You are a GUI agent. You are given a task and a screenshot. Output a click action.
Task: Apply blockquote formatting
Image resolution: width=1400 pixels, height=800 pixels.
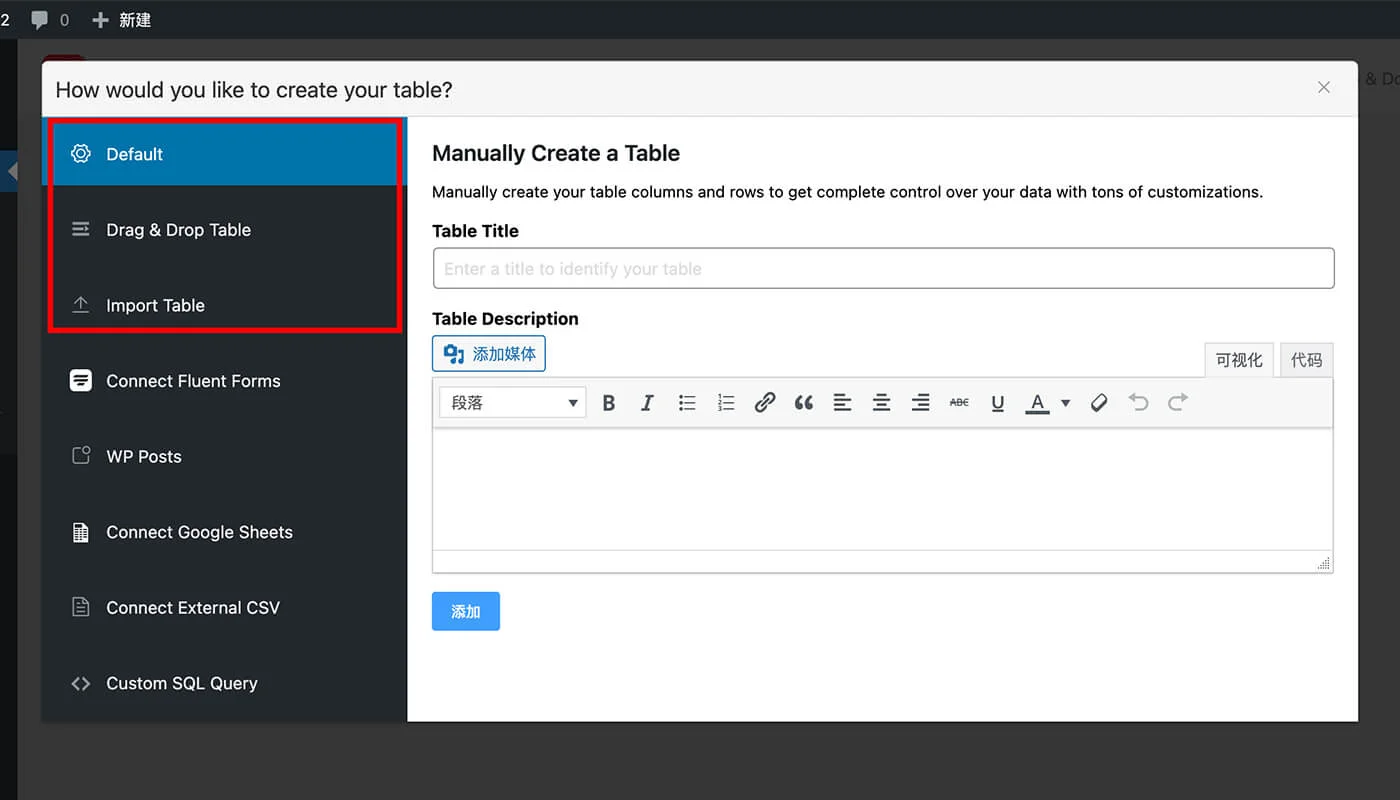pos(804,403)
